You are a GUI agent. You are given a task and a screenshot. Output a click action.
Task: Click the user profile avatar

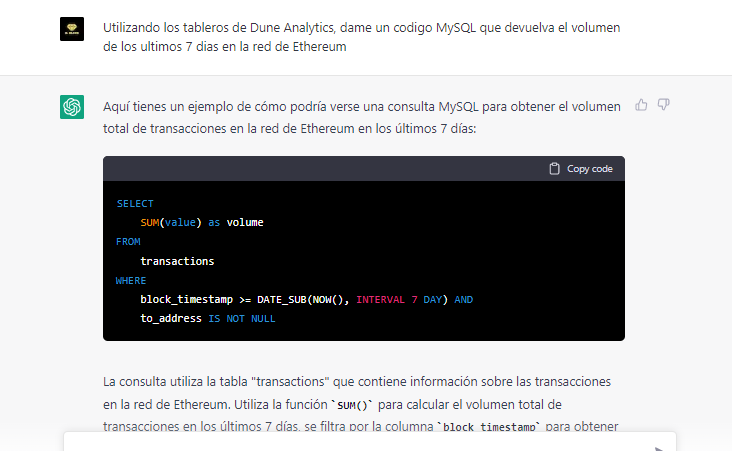tap(72, 29)
